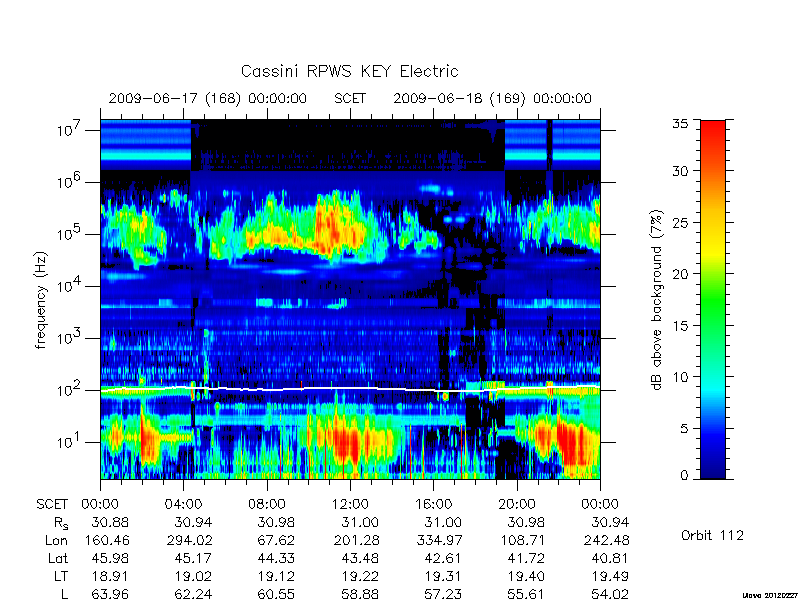The width and height of the screenshot is (800, 600).
Task: Click the 10^6 frequency tick label
Action: [x=70, y=182]
